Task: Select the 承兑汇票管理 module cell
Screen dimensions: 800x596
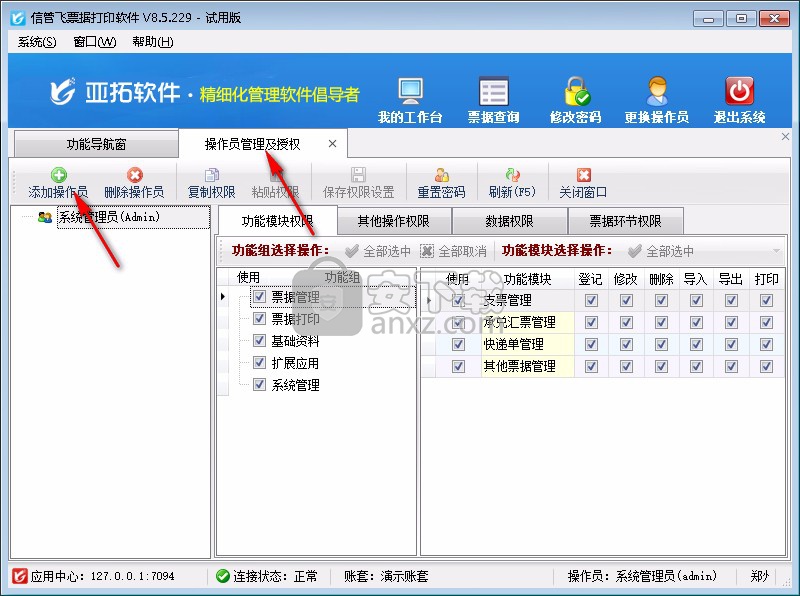Action: click(x=527, y=322)
